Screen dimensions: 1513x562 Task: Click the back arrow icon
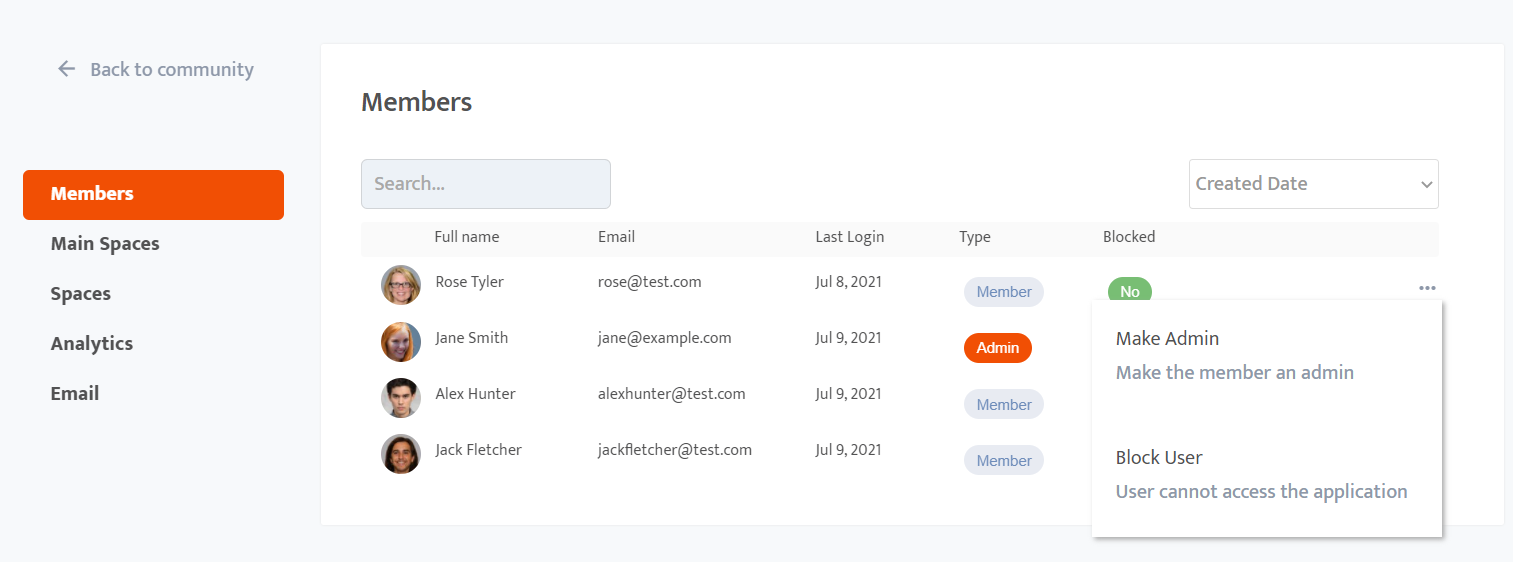tap(67, 69)
